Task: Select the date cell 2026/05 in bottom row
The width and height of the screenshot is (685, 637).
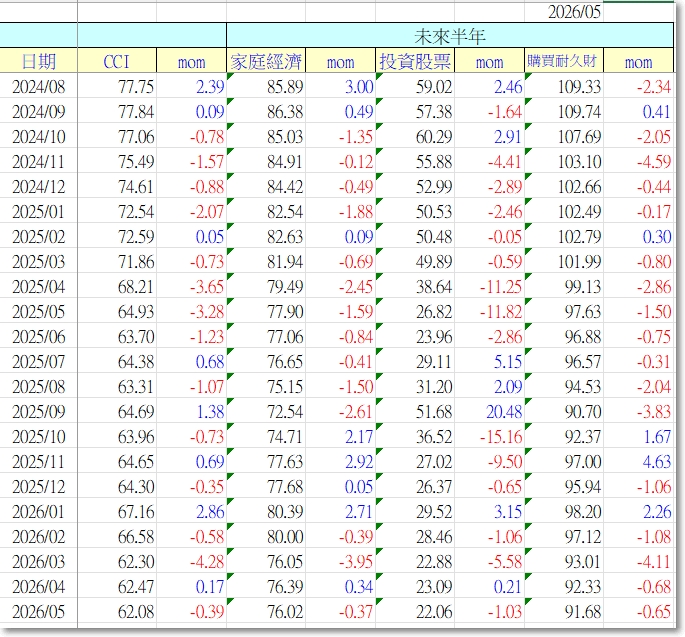Action: [x=38, y=611]
